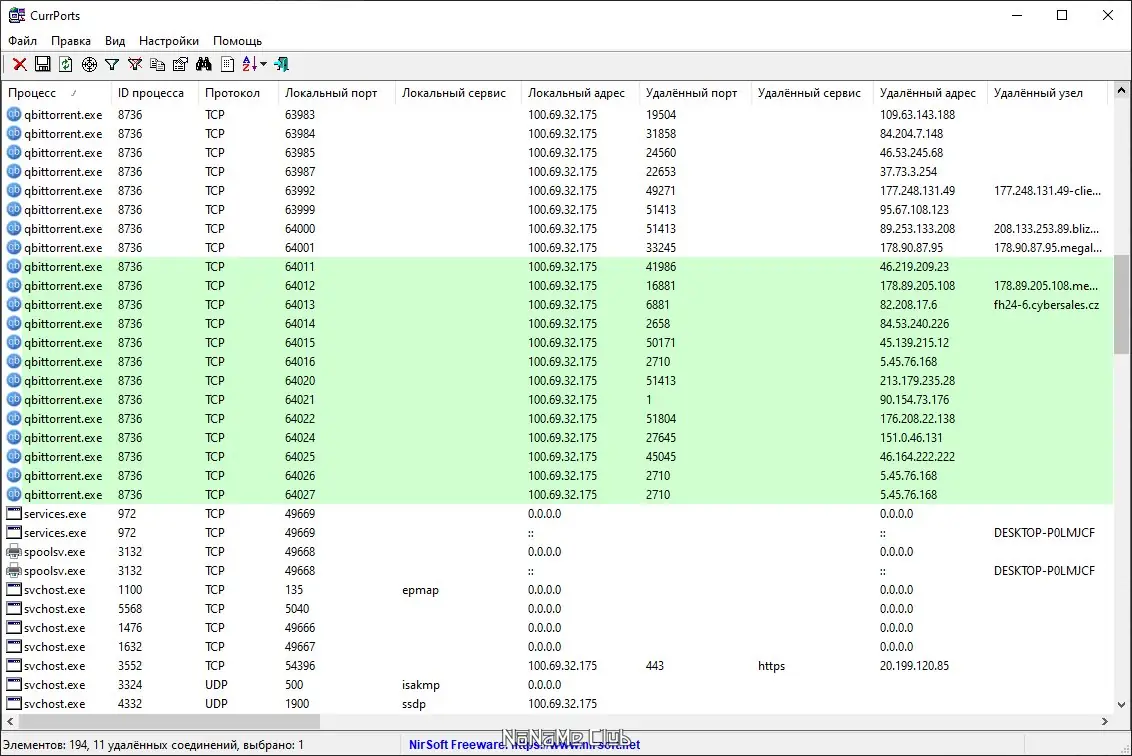
Task: Click the scroll down arrow of the vertical scrollbar
Action: [x=1120, y=705]
